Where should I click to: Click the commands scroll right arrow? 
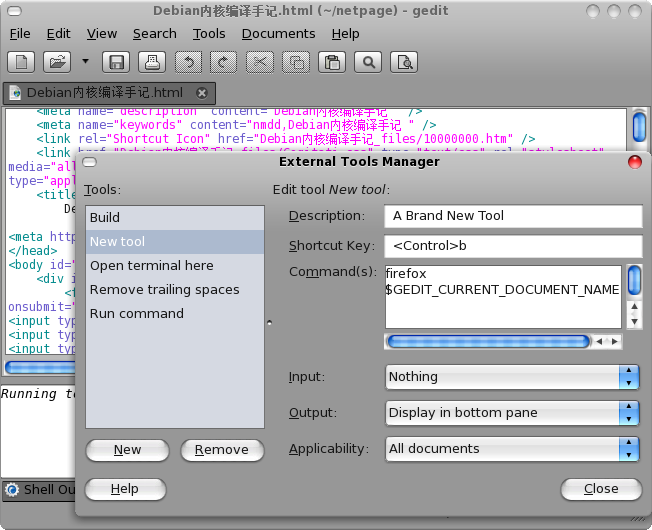pyautogui.click(x=614, y=342)
